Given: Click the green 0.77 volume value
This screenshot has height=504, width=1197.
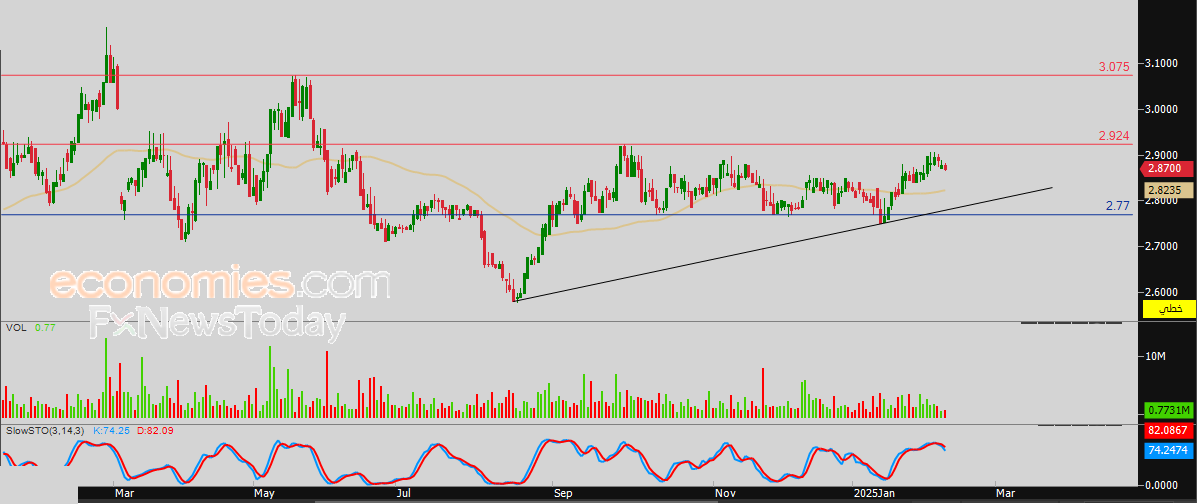Looking at the screenshot, I should coord(44,328).
